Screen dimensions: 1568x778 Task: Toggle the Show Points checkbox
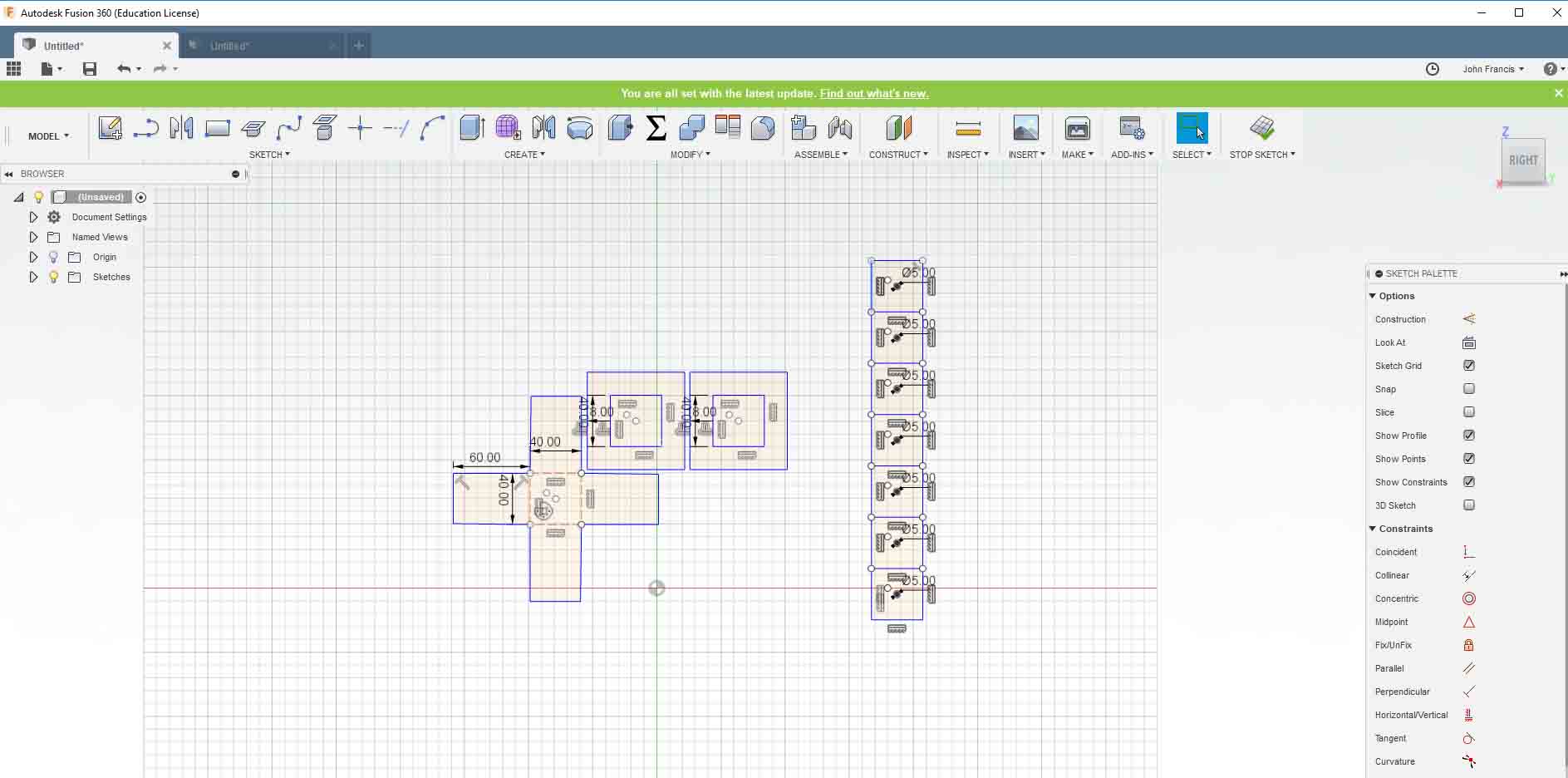(1469, 459)
